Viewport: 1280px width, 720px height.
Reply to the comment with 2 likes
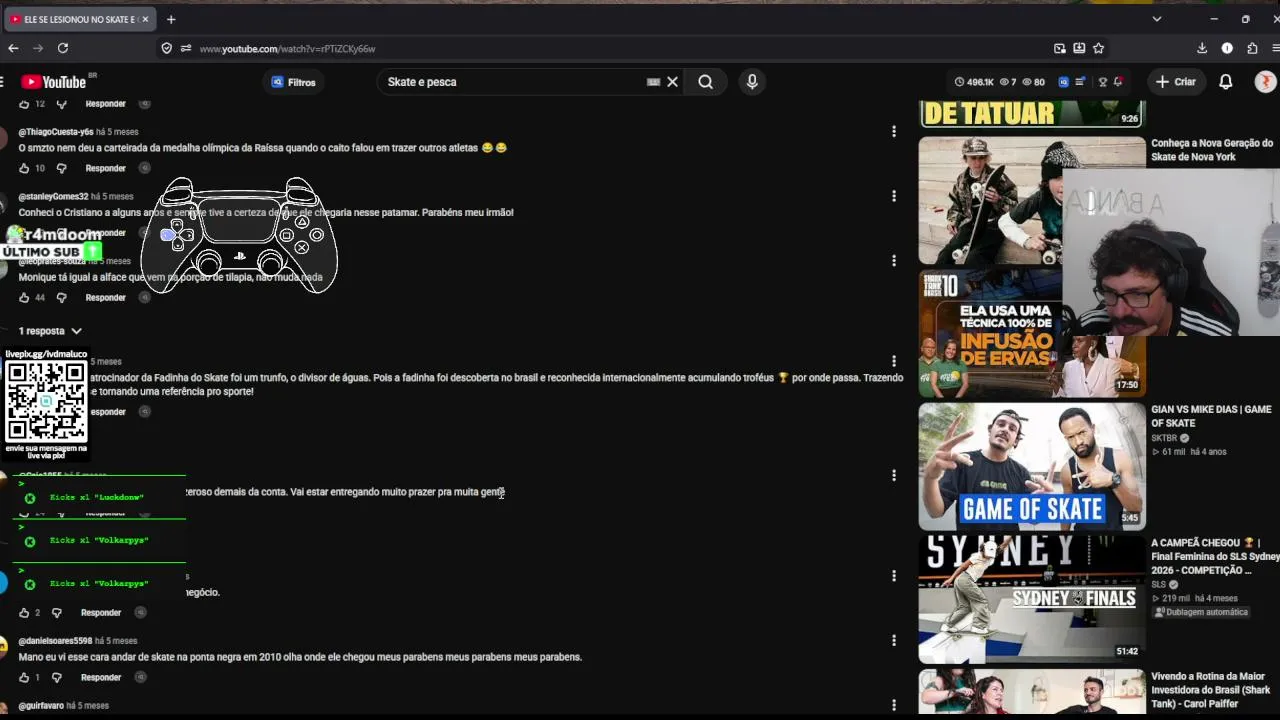[x=101, y=613]
